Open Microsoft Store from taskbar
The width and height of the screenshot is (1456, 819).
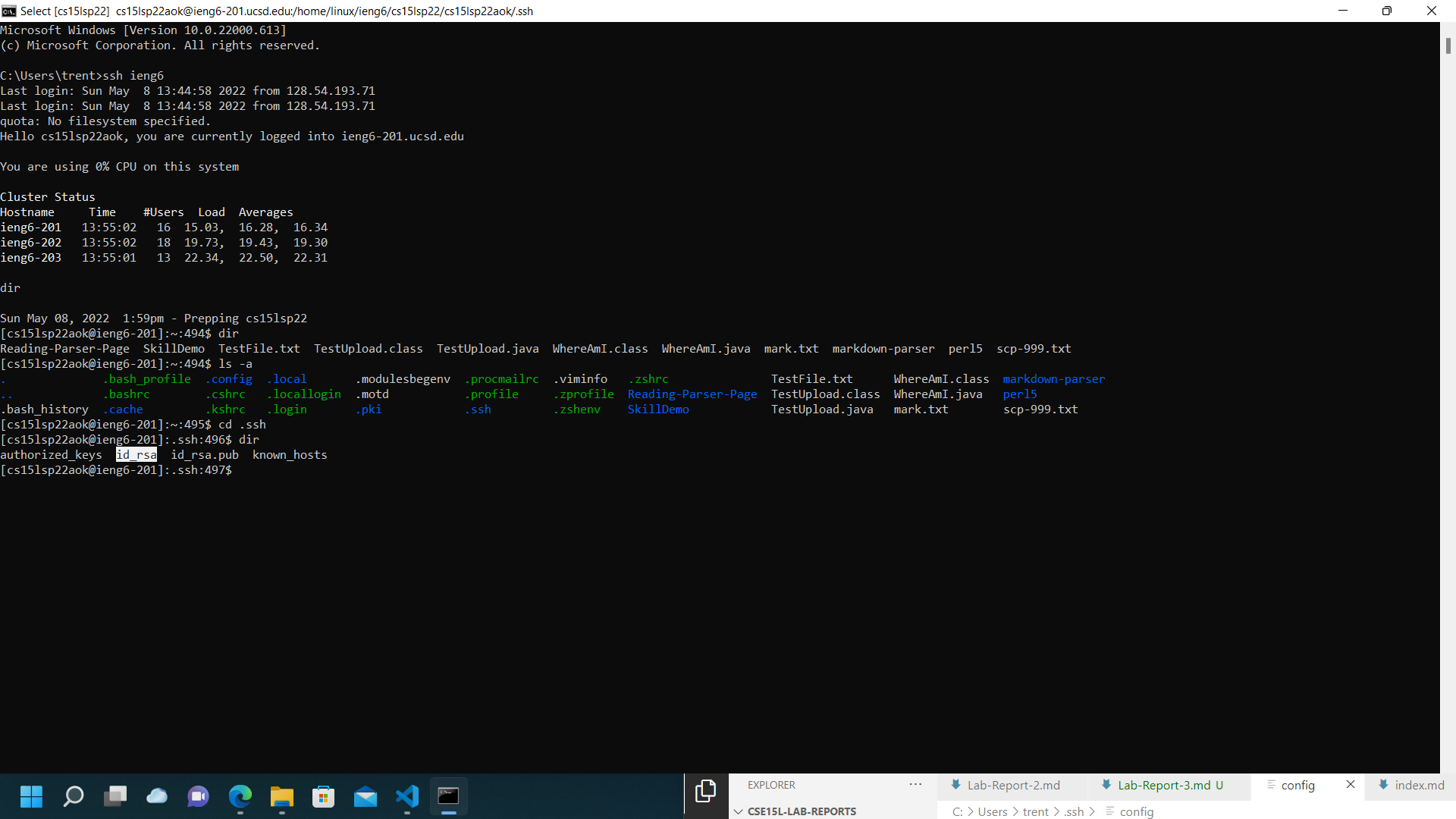(x=323, y=796)
